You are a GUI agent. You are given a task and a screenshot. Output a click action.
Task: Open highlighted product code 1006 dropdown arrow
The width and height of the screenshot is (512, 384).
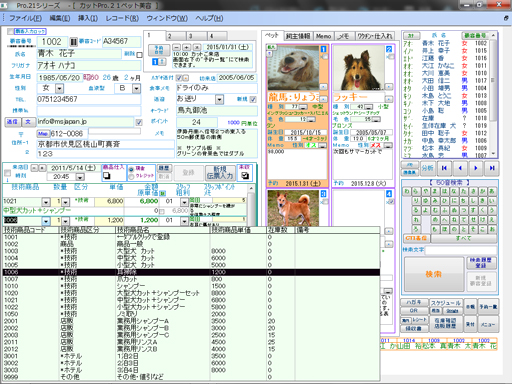[x=46, y=221]
